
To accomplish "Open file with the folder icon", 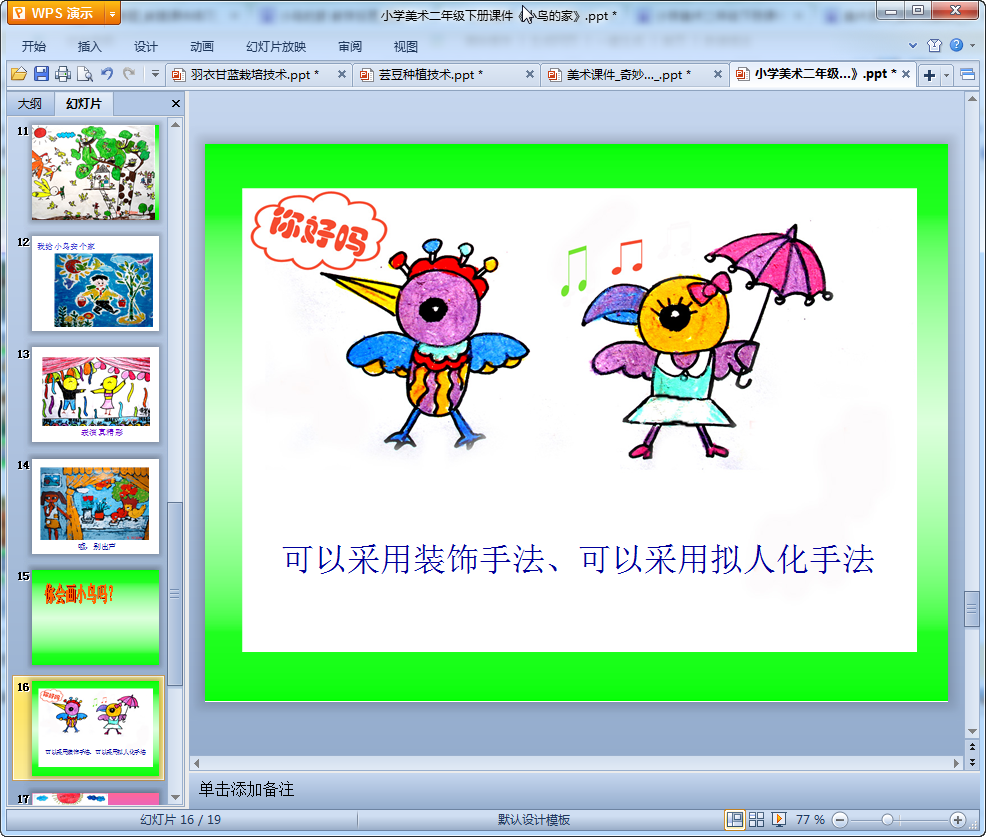I will 19,74.
